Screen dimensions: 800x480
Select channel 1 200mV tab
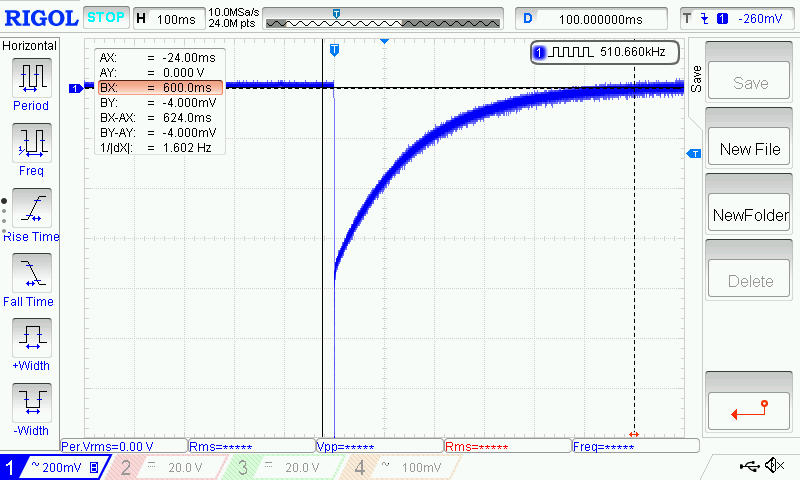pyautogui.click(x=52, y=467)
